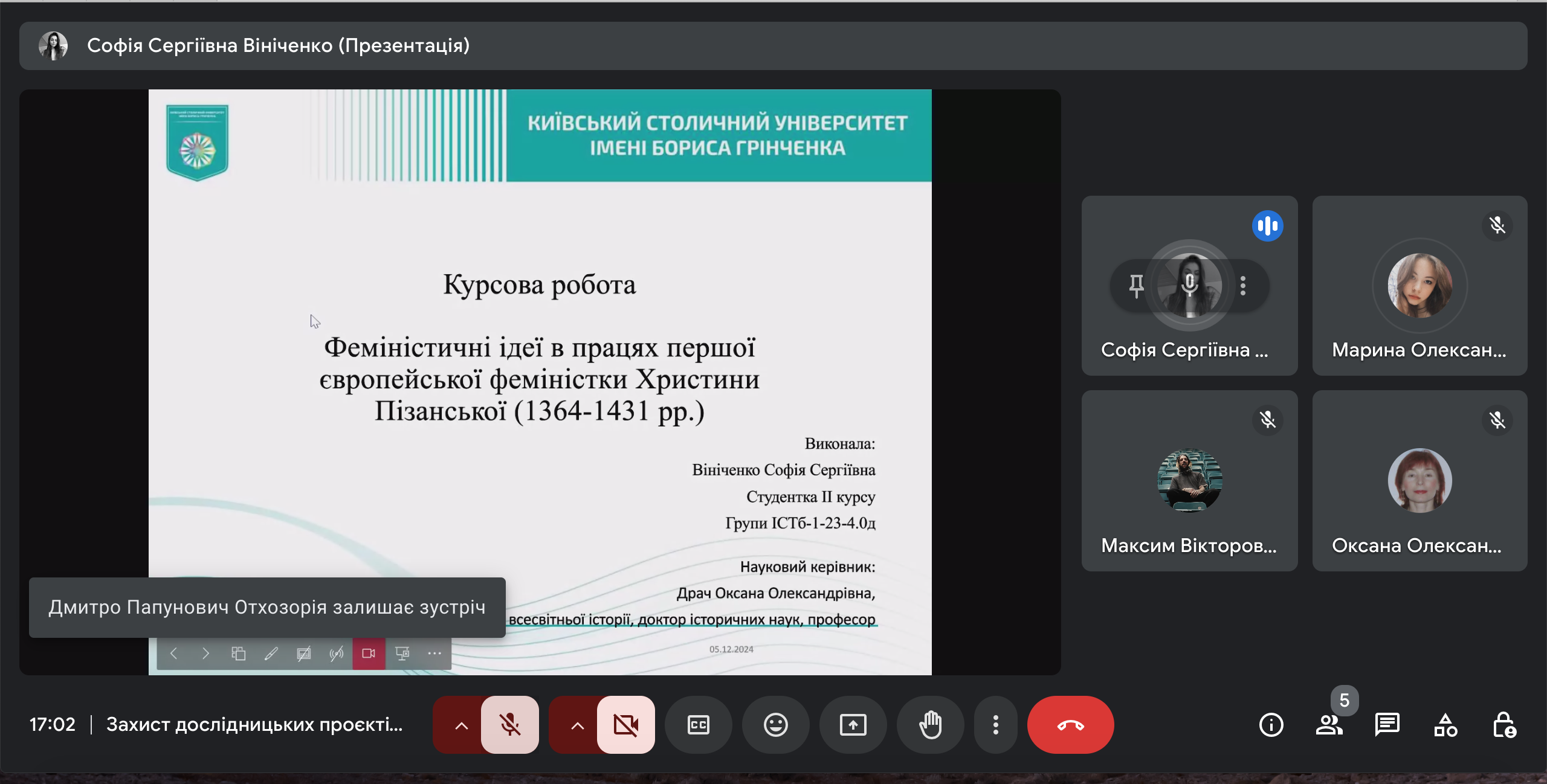Expand audio settings chevron beside microphone

pyautogui.click(x=461, y=724)
